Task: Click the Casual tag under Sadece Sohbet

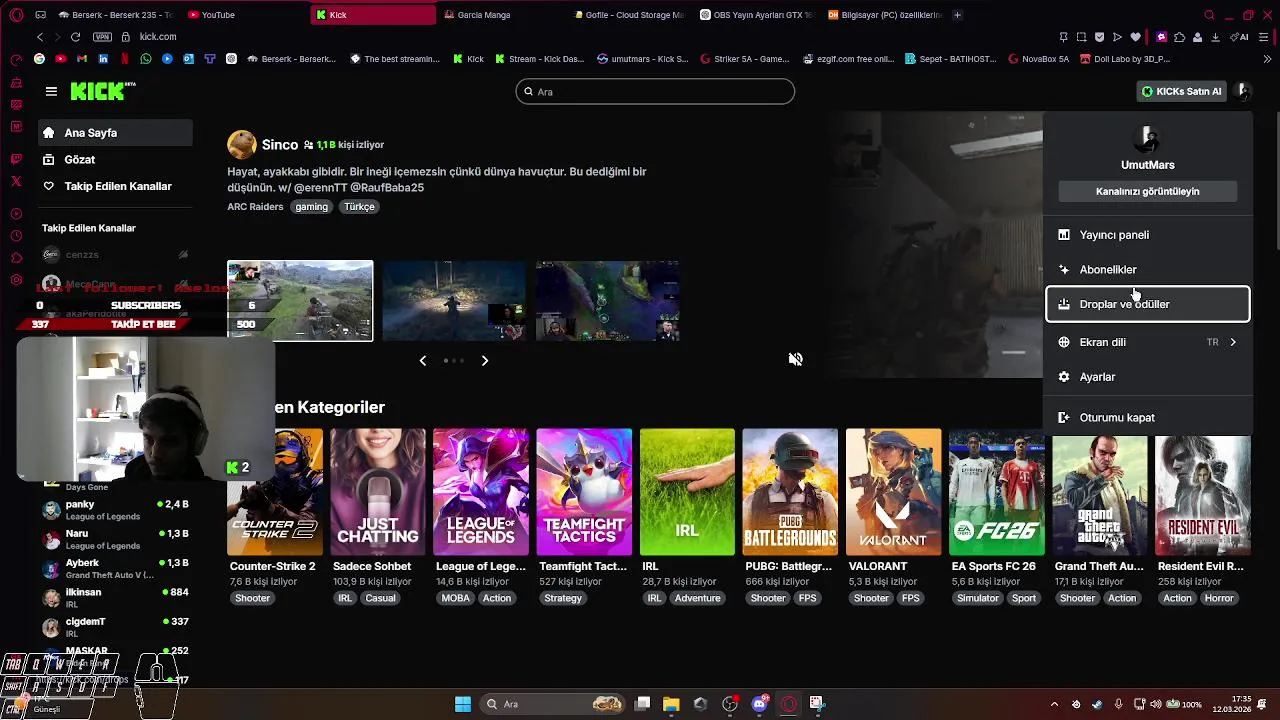Action: 380,598
